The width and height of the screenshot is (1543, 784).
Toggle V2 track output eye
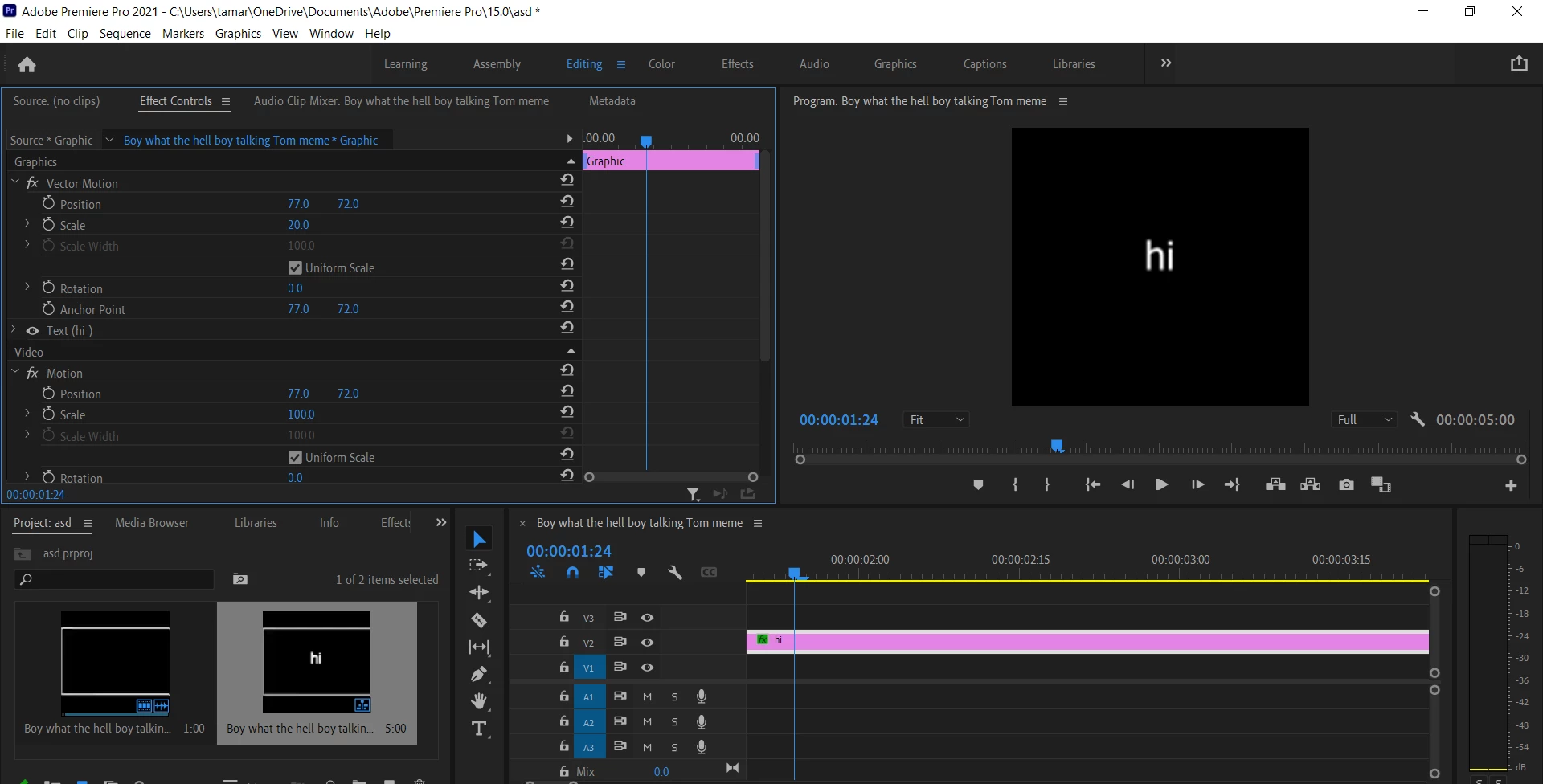tap(647, 642)
